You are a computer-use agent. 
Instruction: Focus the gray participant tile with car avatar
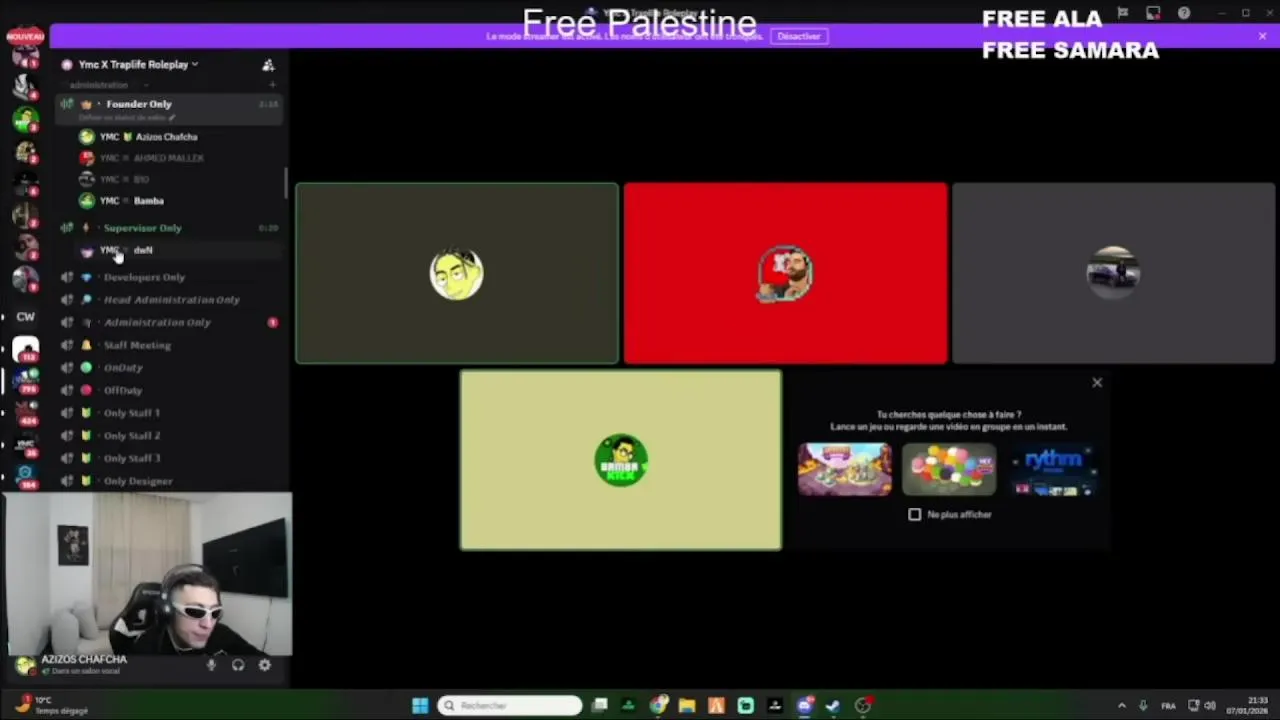pos(1113,273)
